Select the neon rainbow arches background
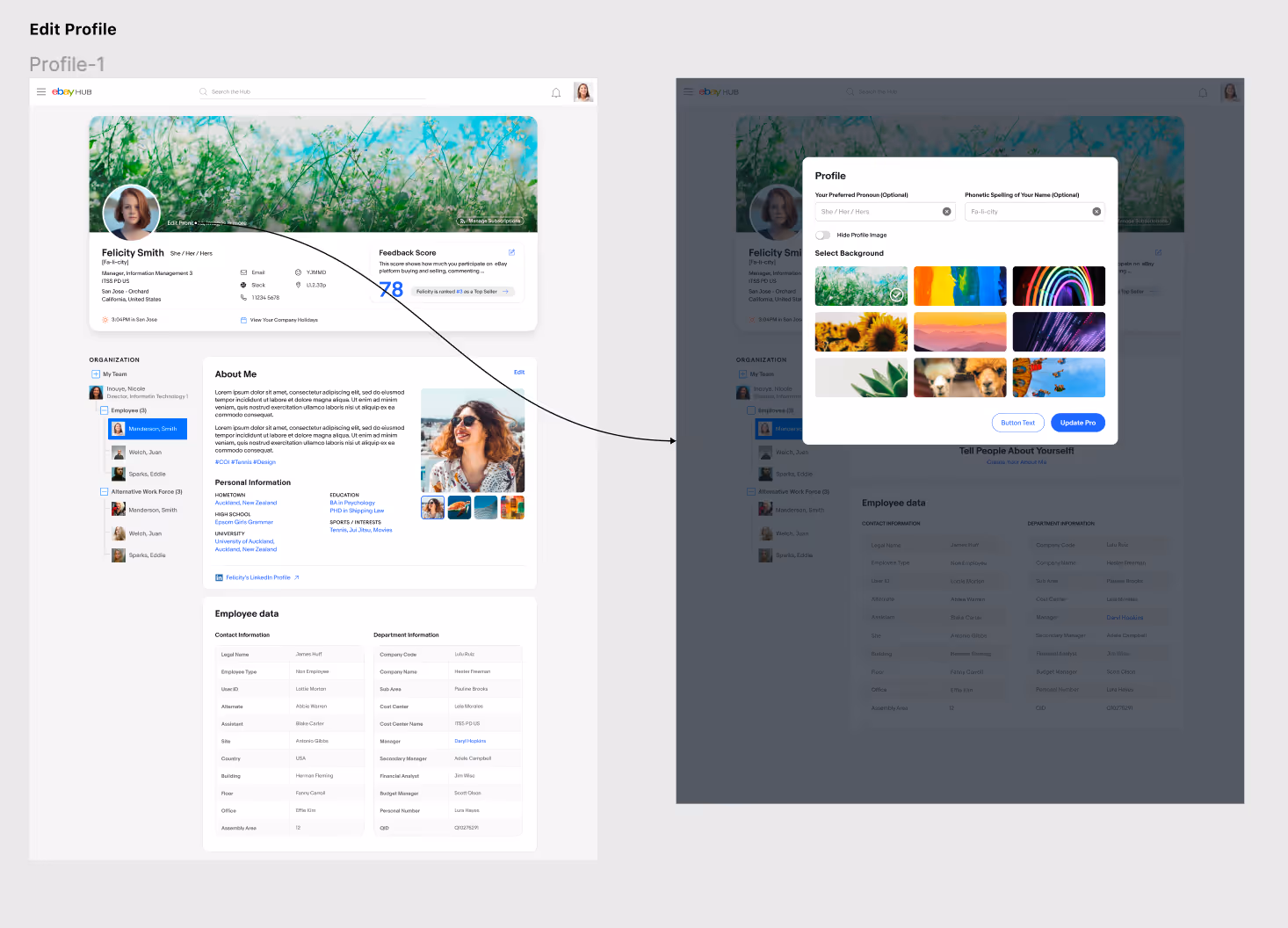Image resolution: width=1288 pixels, height=928 pixels. 1059,286
